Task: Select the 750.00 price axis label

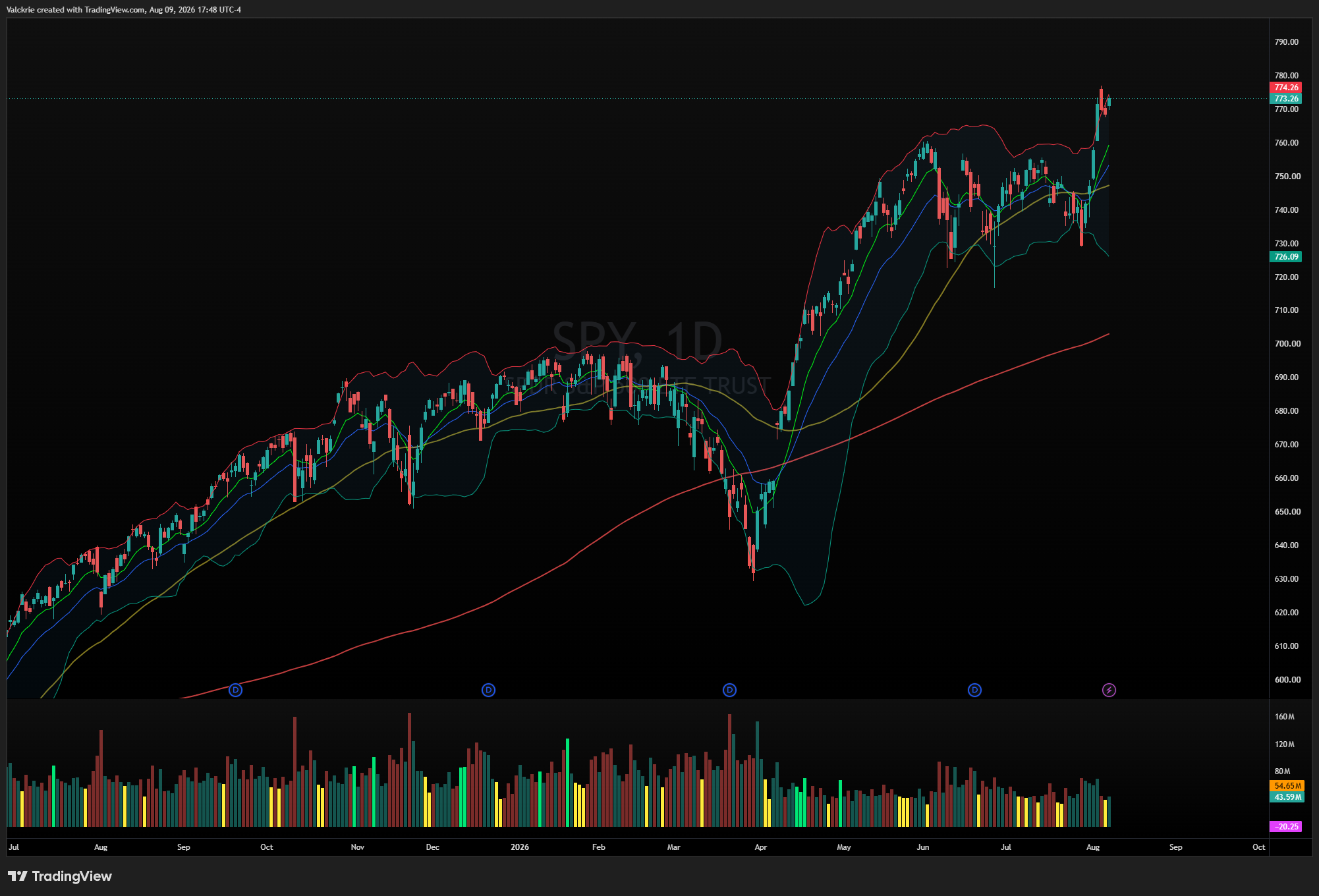Action: (1287, 177)
